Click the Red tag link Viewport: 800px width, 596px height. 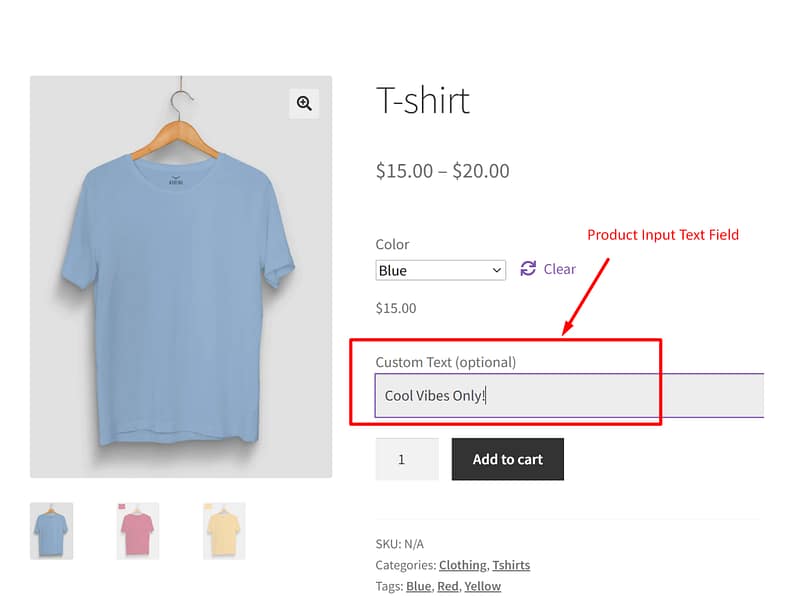(446, 586)
